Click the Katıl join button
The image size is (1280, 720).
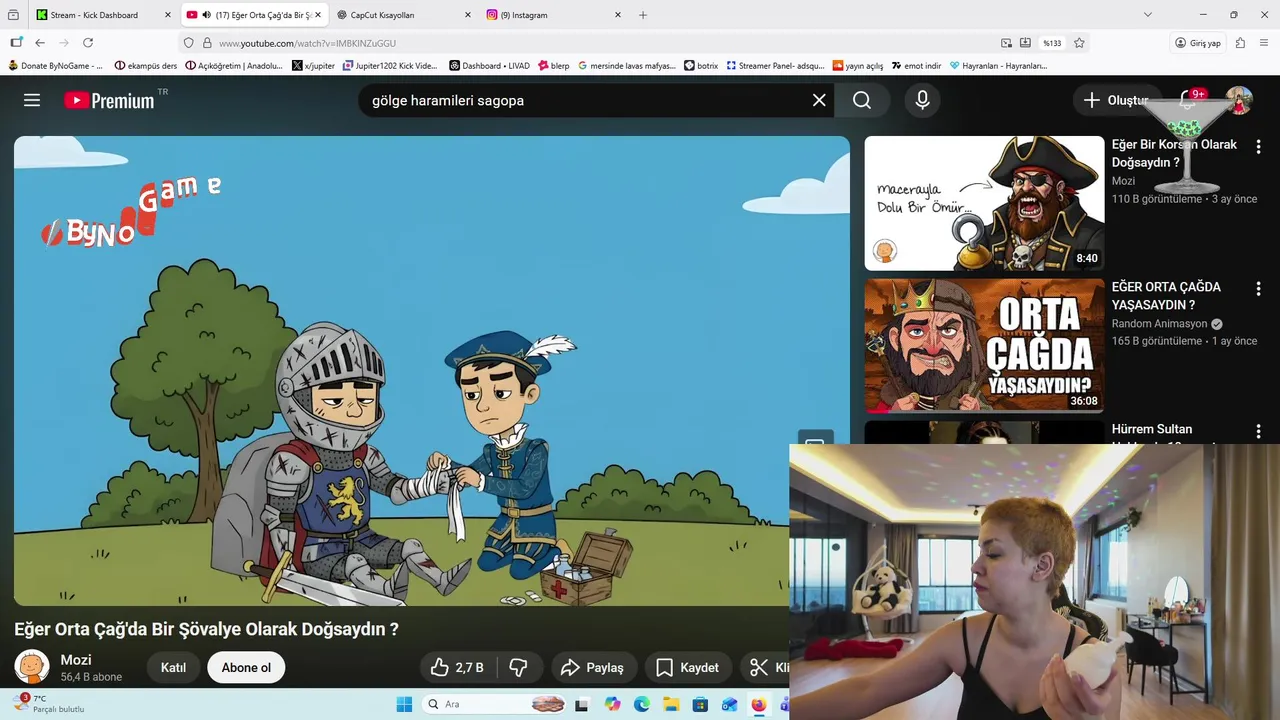coord(173,667)
